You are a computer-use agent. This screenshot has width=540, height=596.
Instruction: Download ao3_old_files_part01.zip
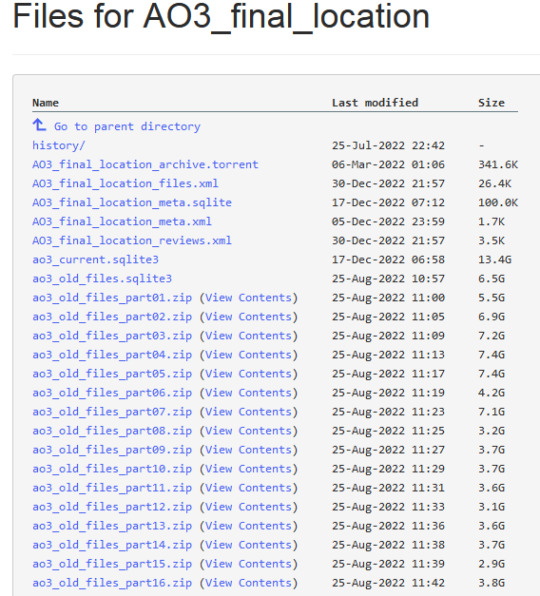[112, 298]
